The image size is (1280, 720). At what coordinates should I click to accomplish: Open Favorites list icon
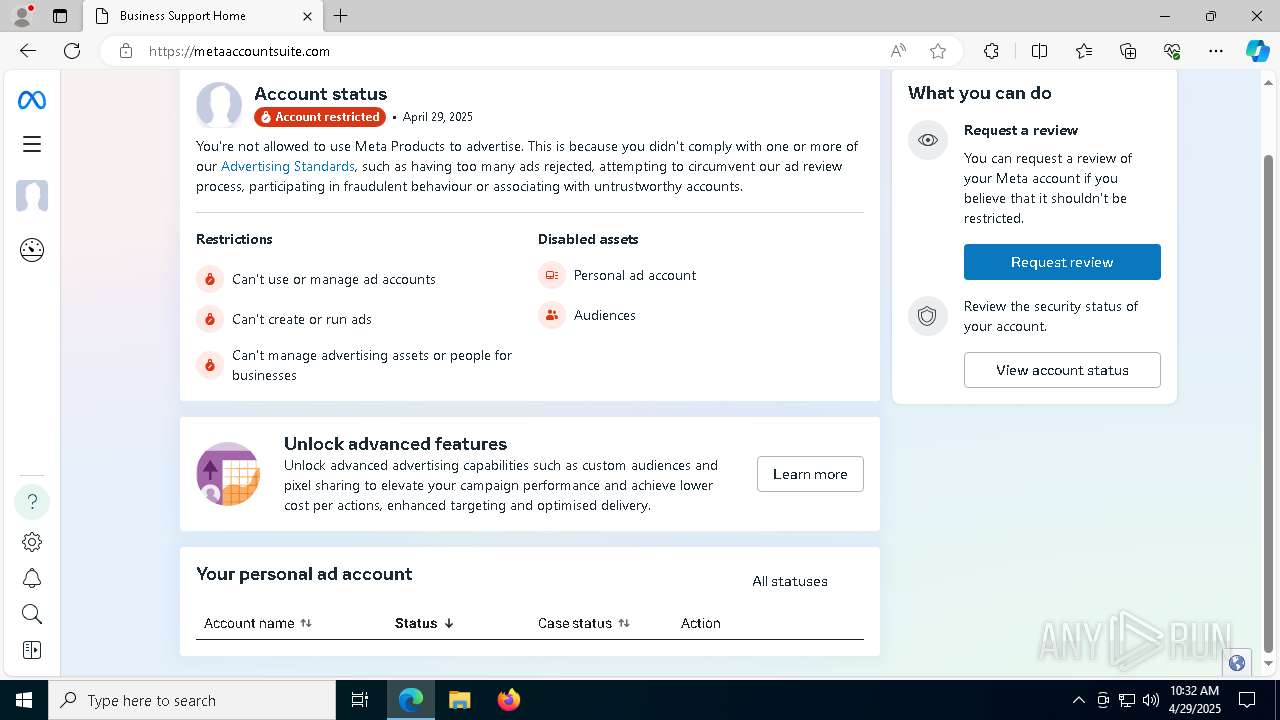[1084, 51]
